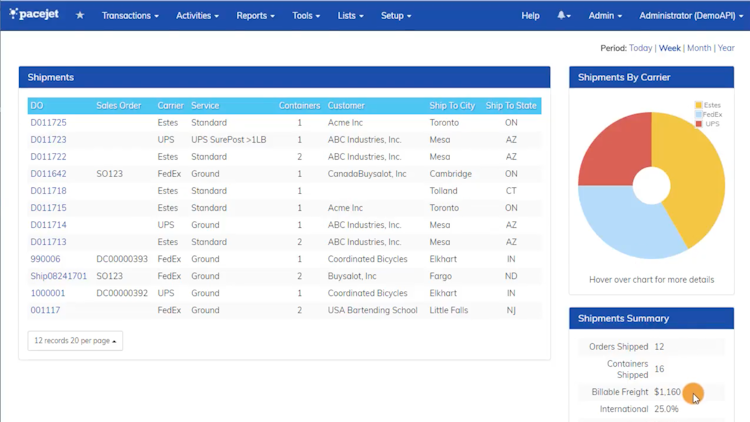Sort by DO column header

coord(37,105)
